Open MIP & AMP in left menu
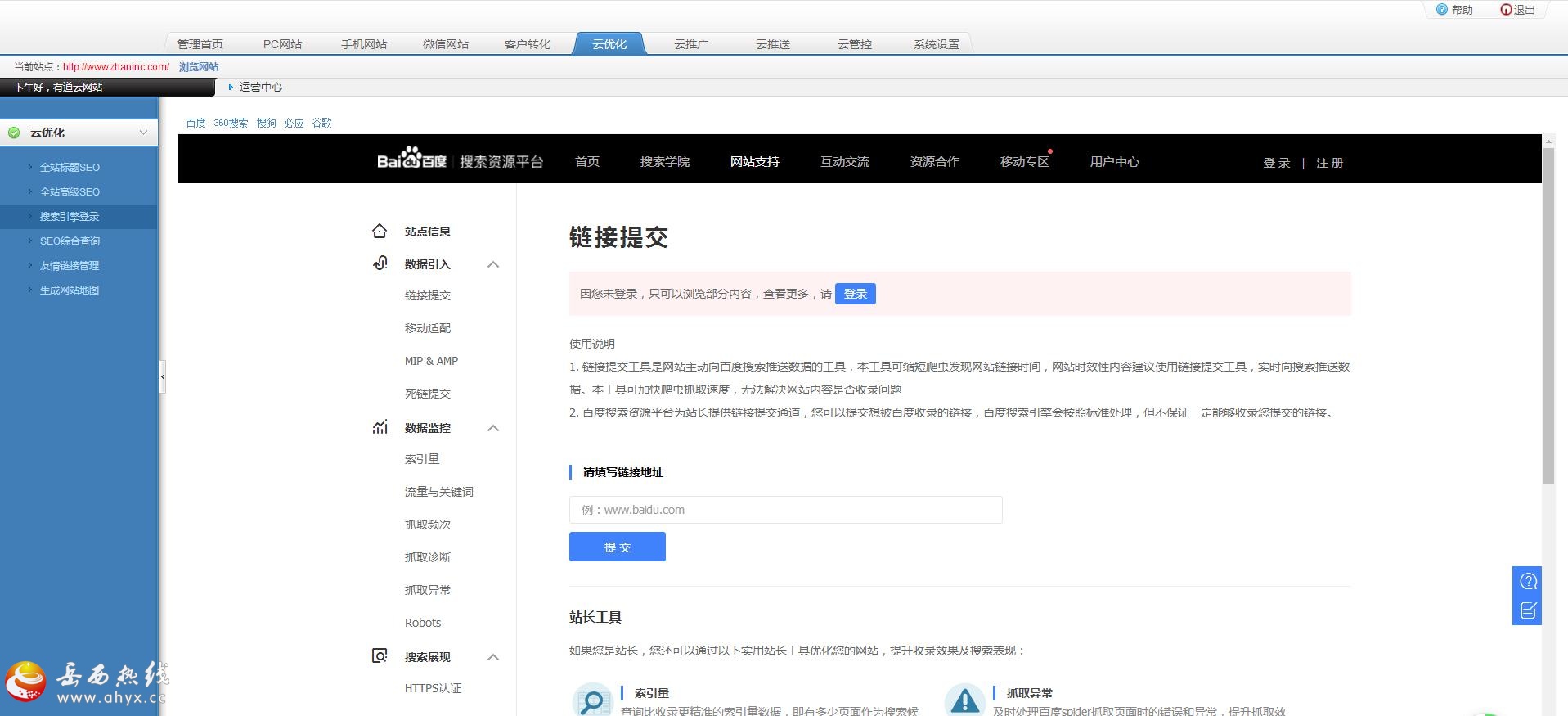Image resolution: width=1568 pixels, height=716 pixels. (431, 361)
